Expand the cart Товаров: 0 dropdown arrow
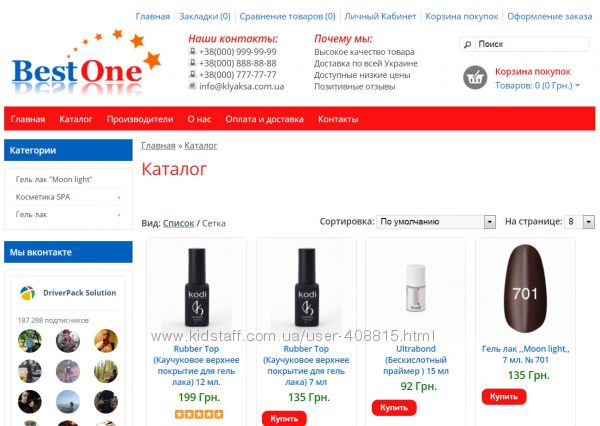This screenshot has height=426, width=600. click(x=577, y=85)
